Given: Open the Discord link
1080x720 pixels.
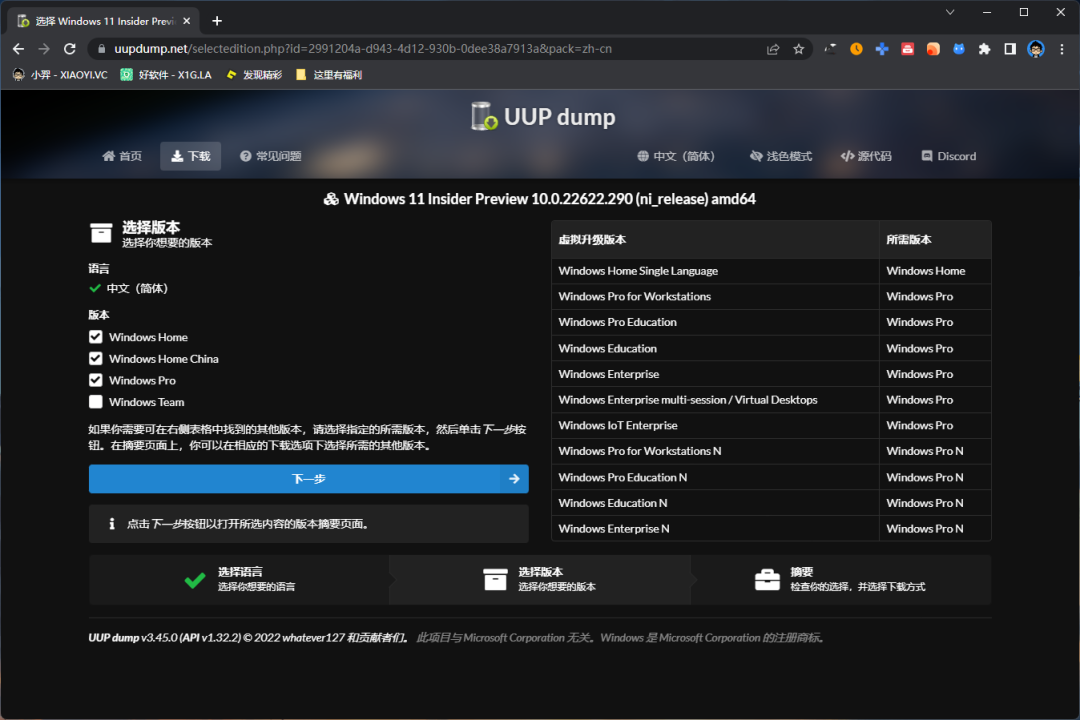Looking at the screenshot, I should coord(947,156).
